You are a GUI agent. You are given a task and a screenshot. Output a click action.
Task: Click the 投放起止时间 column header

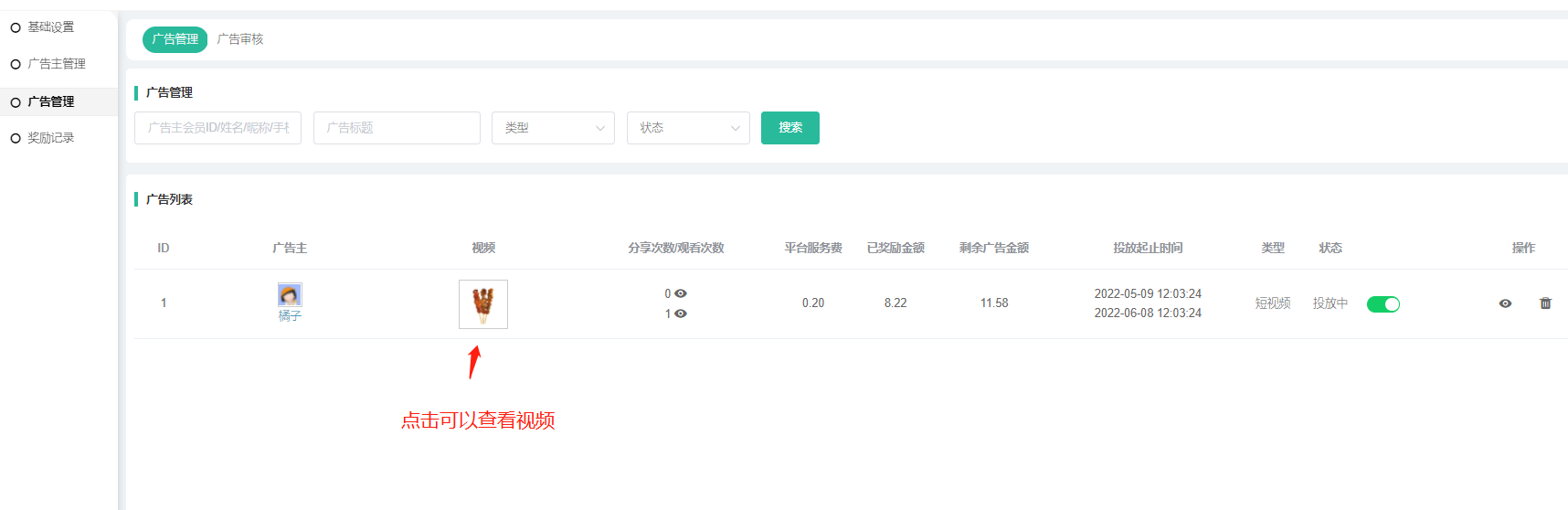click(1148, 248)
